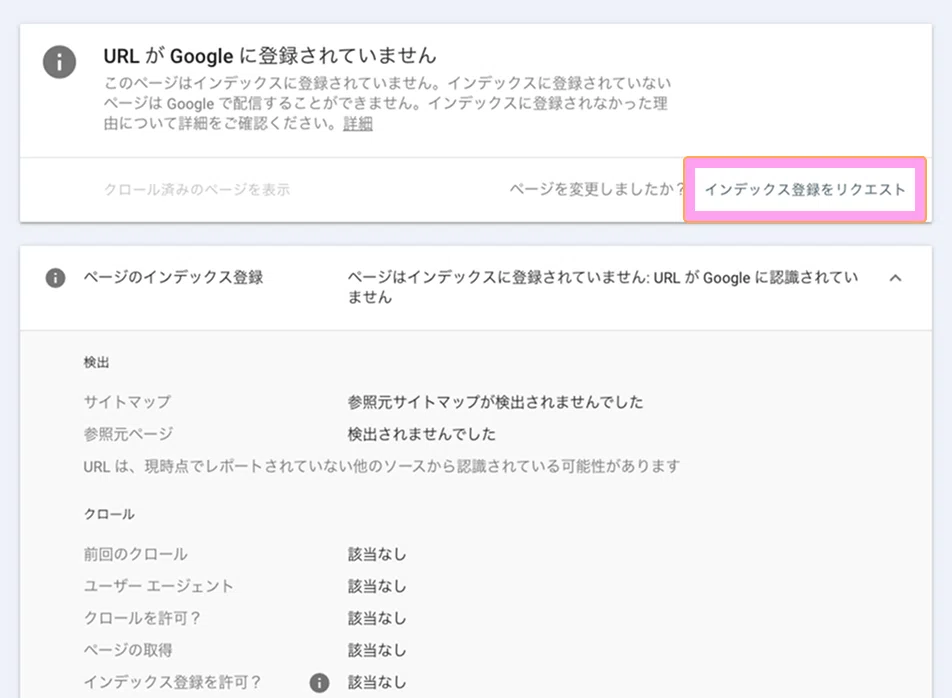Image resolution: width=952 pixels, height=698 pixels.
Task: Click 参照元サイトマップが検出されませんでした value
Action: tap(495, 402)
